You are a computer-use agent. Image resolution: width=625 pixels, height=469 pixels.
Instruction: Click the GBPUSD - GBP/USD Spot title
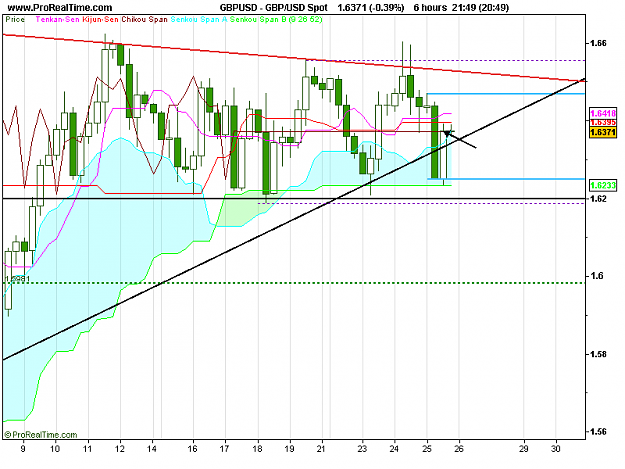tap(273, 8)
